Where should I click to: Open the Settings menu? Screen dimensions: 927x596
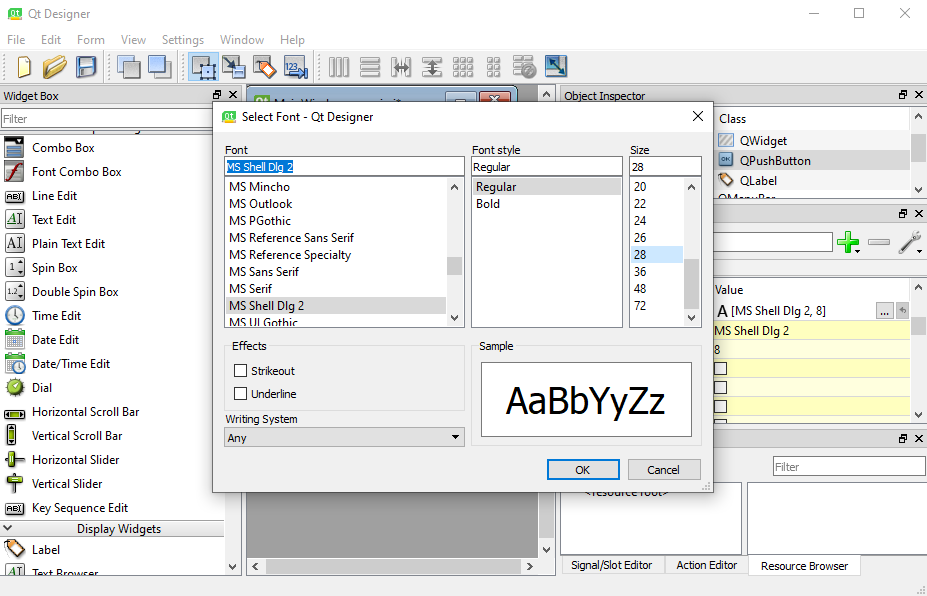point(183,40)
